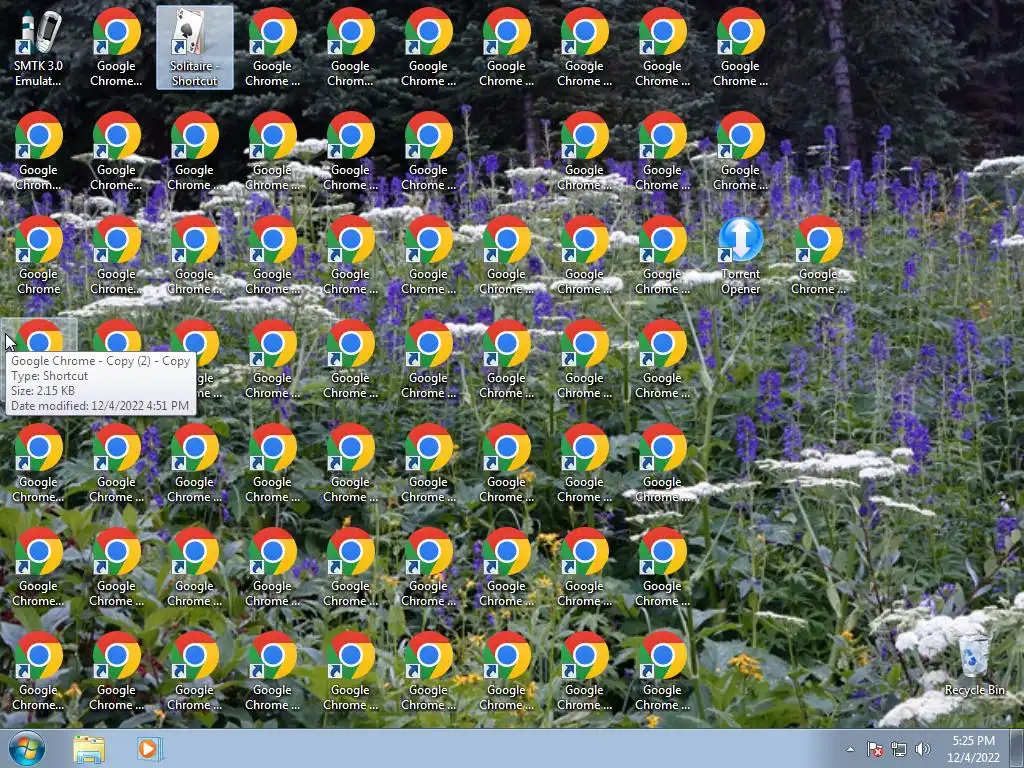This screenshot has width=1024, height=768.
Task: Open the clock showing 5:25 PM
Action: (973, 749)
